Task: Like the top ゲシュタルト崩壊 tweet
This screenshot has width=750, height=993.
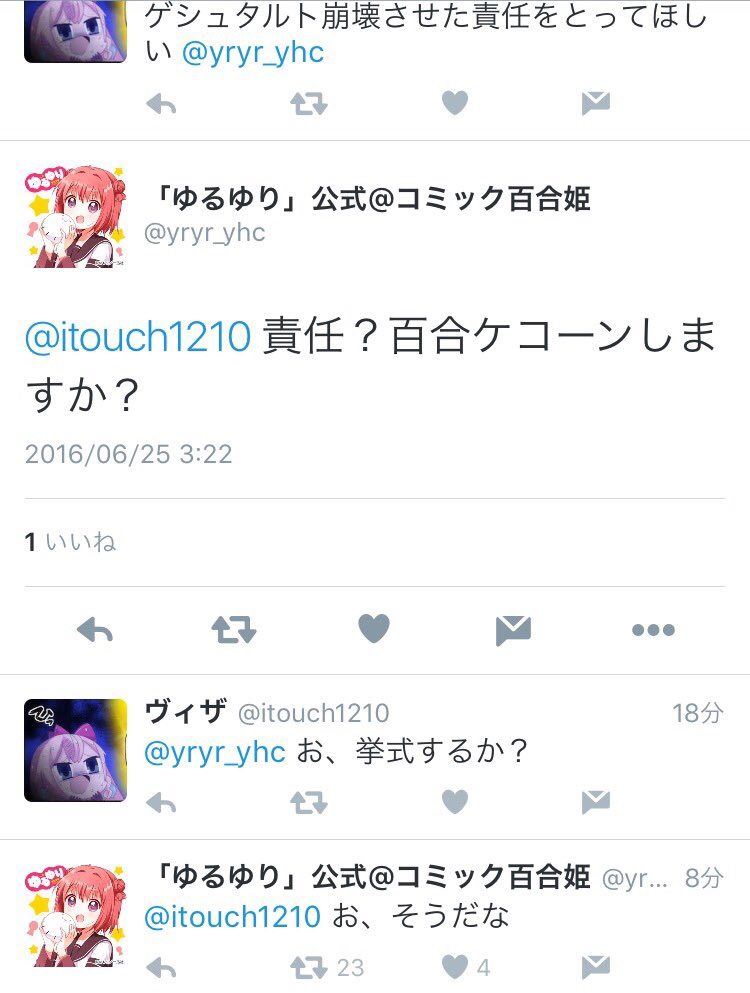Action: (455, 103)
